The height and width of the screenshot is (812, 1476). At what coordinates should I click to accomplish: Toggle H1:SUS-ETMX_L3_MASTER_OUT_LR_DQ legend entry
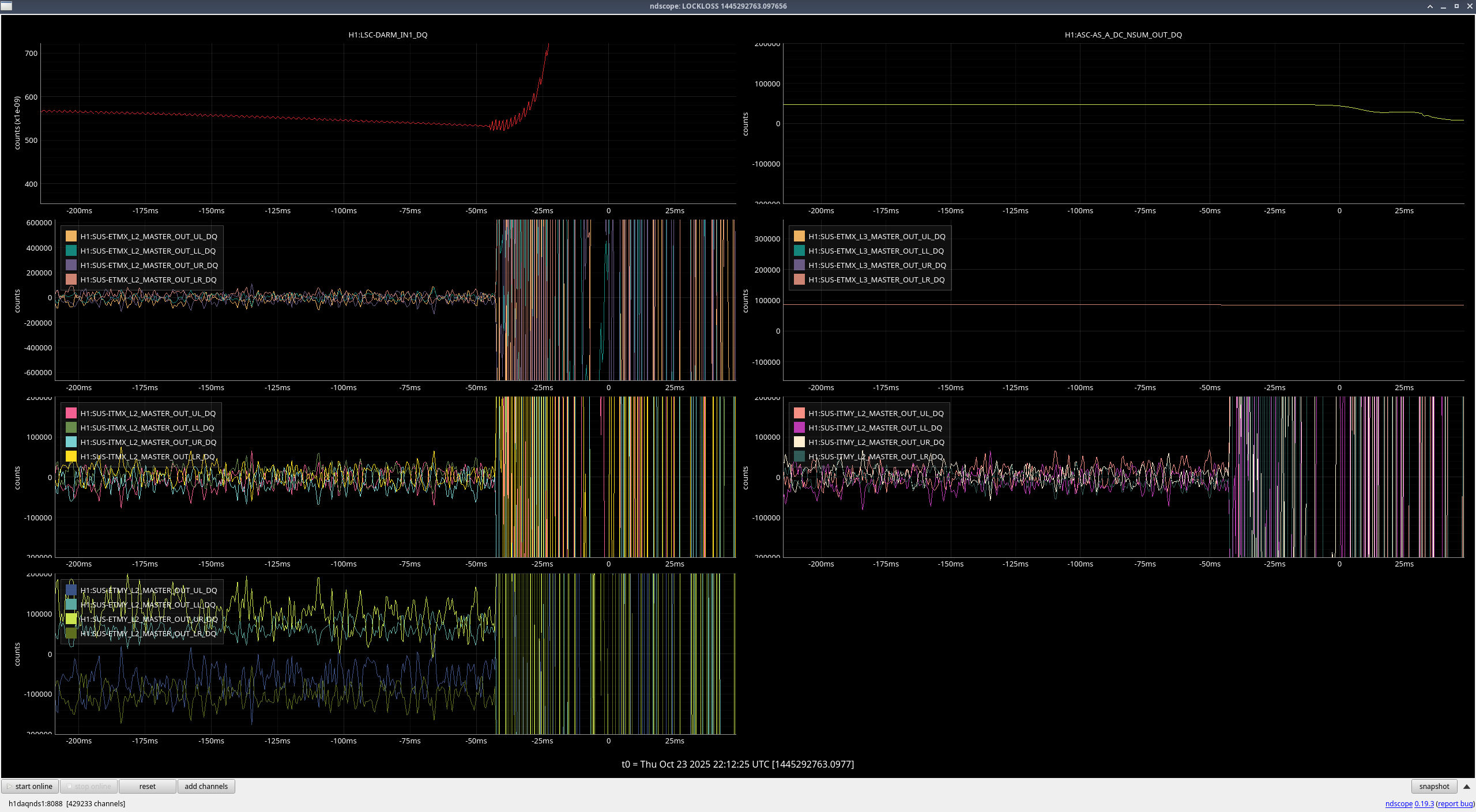(876, 280)
